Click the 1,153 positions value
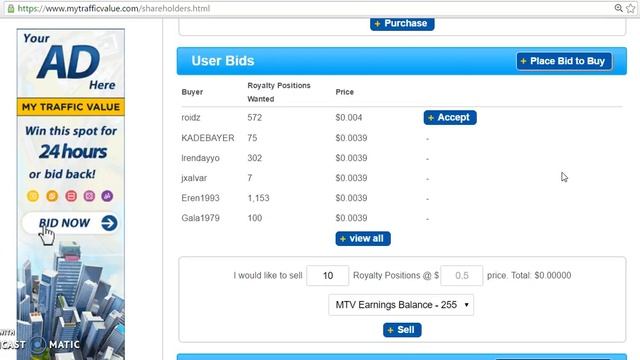Viewport: 640px width, 360px height. 258,198
